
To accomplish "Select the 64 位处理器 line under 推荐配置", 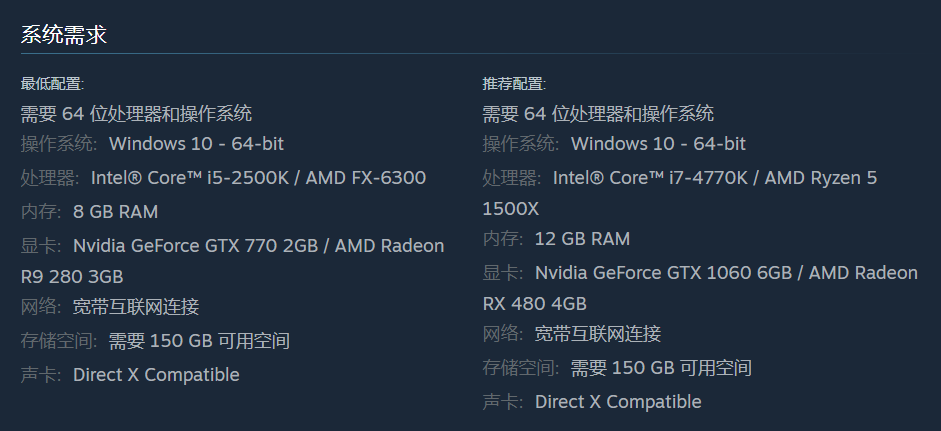I will pyautogui.click(x=598, y=113).
